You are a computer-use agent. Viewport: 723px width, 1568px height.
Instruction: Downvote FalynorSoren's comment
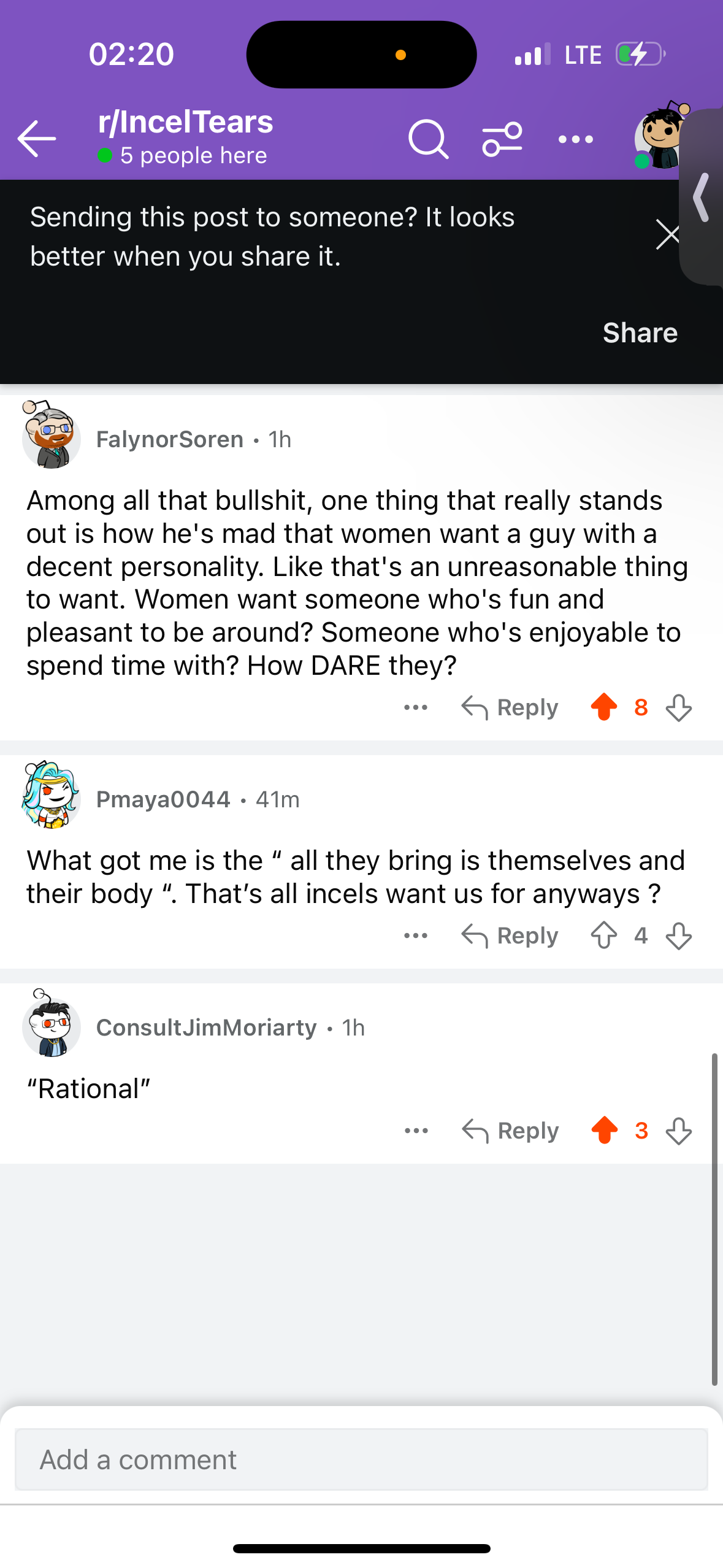tap(679, 707)
